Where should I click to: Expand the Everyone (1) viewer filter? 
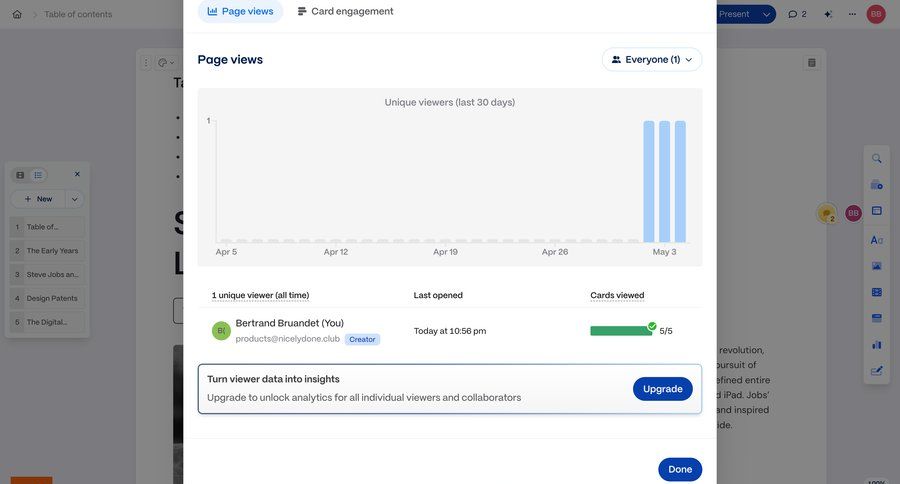(651, 60)
